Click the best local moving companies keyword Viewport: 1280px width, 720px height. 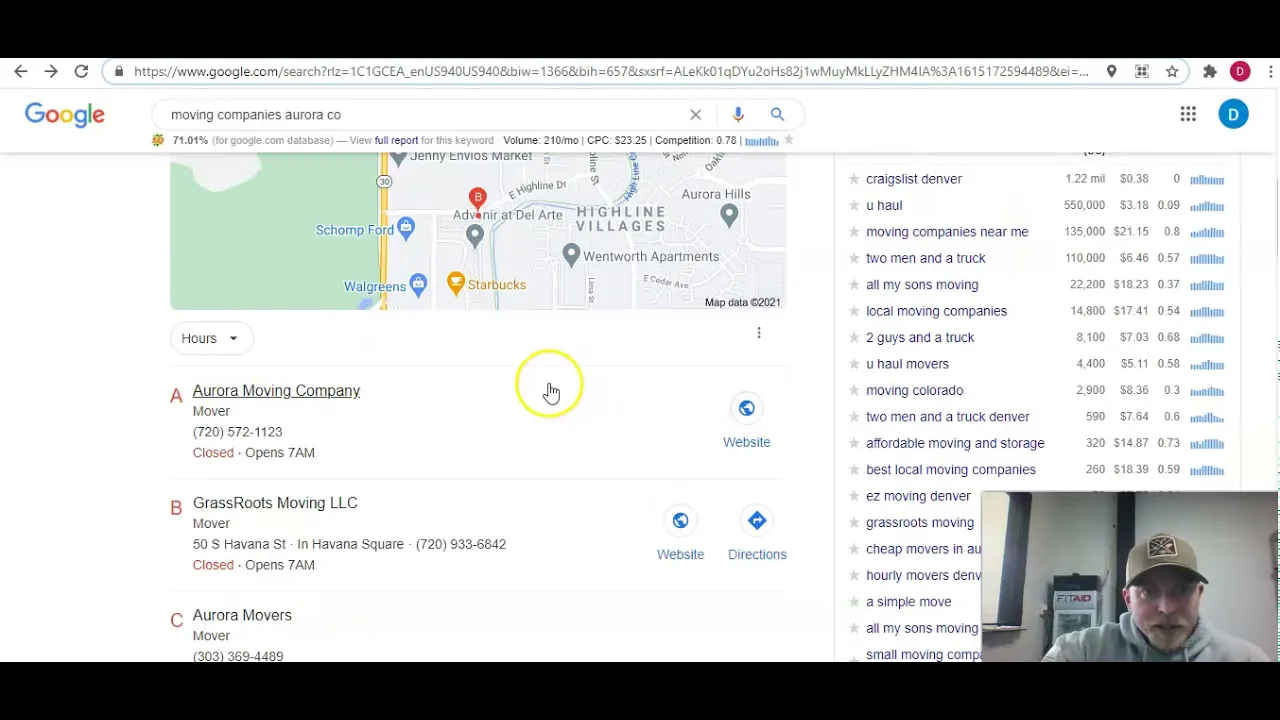(951, 470)
